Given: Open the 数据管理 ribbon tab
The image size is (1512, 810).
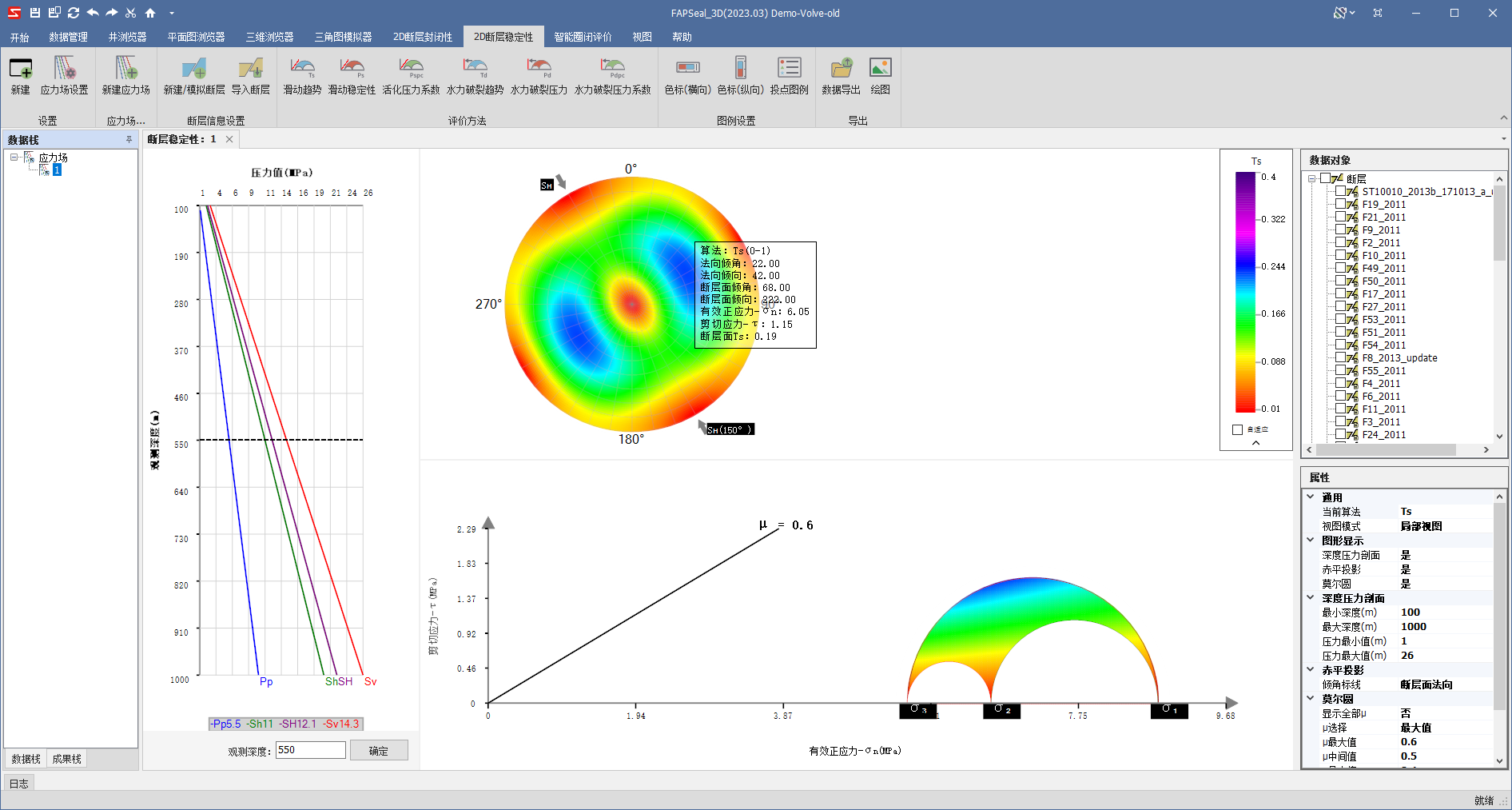Looking at the screenshot, I should [x=69, y=37].
